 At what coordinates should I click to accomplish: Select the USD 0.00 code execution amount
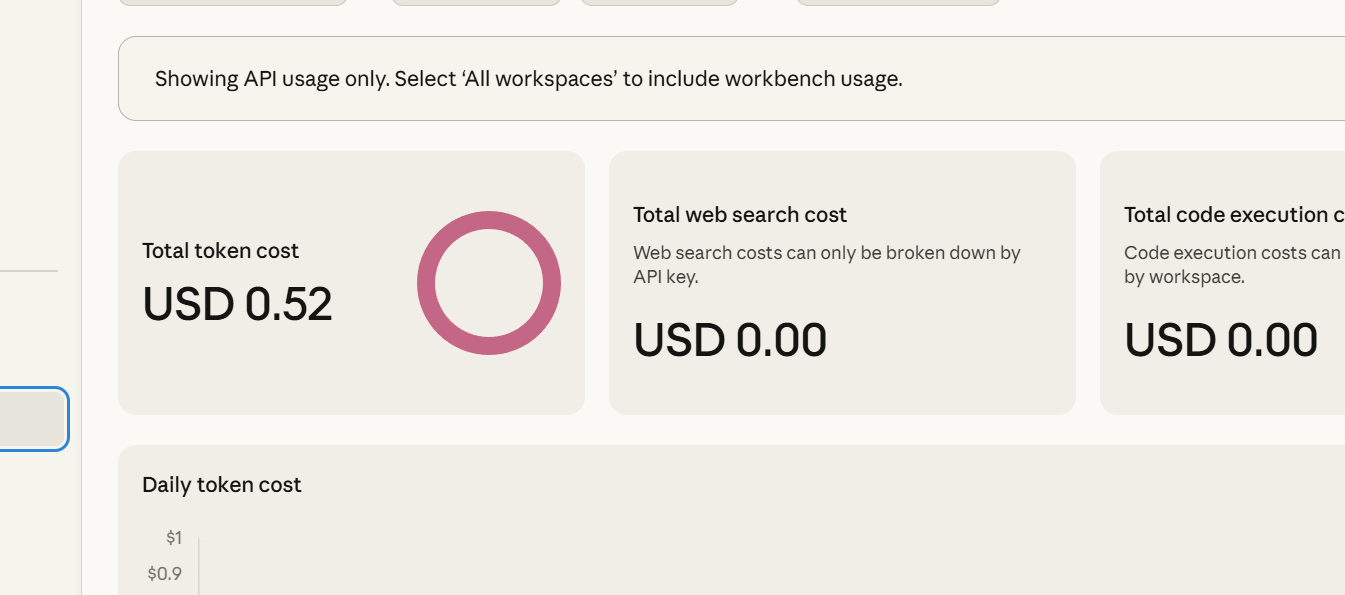(1221, 340)
